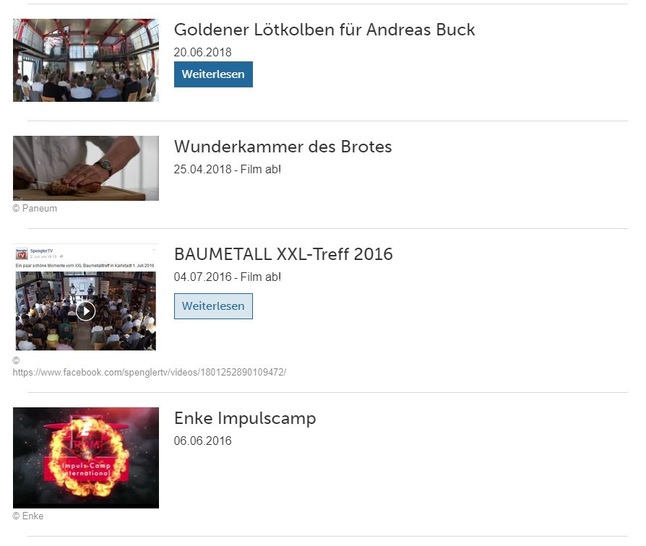
Task: Click Weiterlesen under BAUMETALL XXL-Treff 2016
Action: point(213,306)
